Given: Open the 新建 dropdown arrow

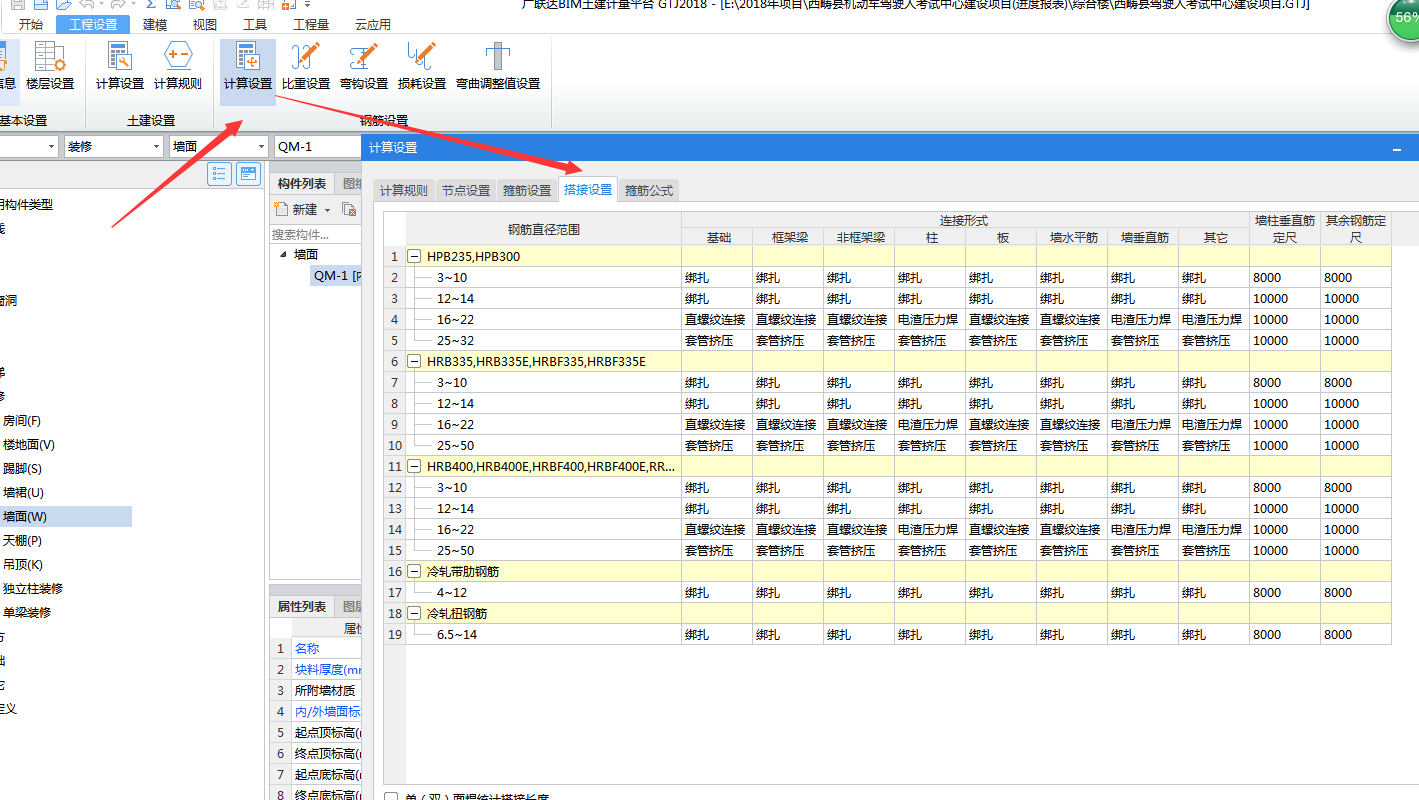Looking at the screenshot, I should coord(327,210).
